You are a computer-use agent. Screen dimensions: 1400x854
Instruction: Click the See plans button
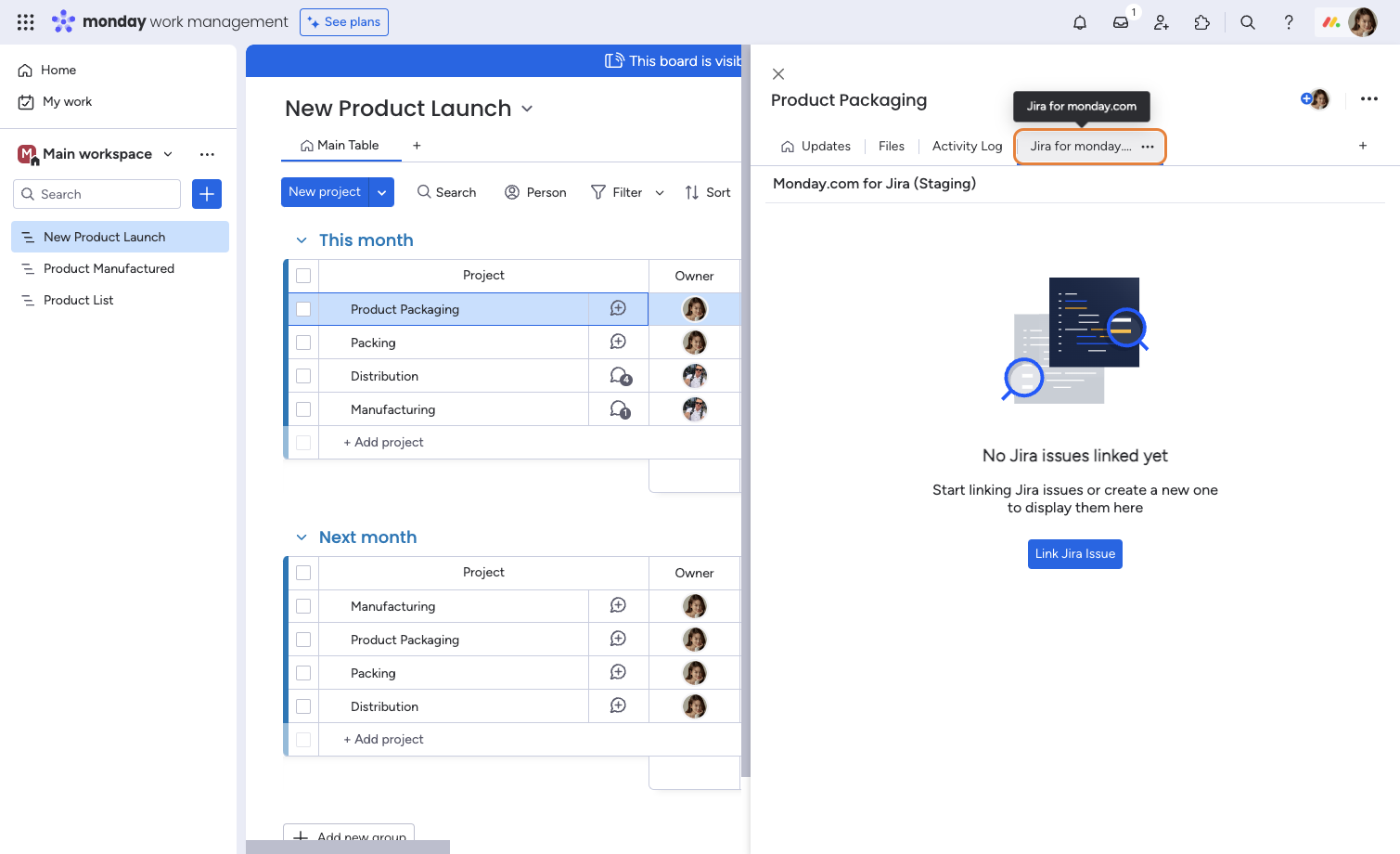(344, 22)
